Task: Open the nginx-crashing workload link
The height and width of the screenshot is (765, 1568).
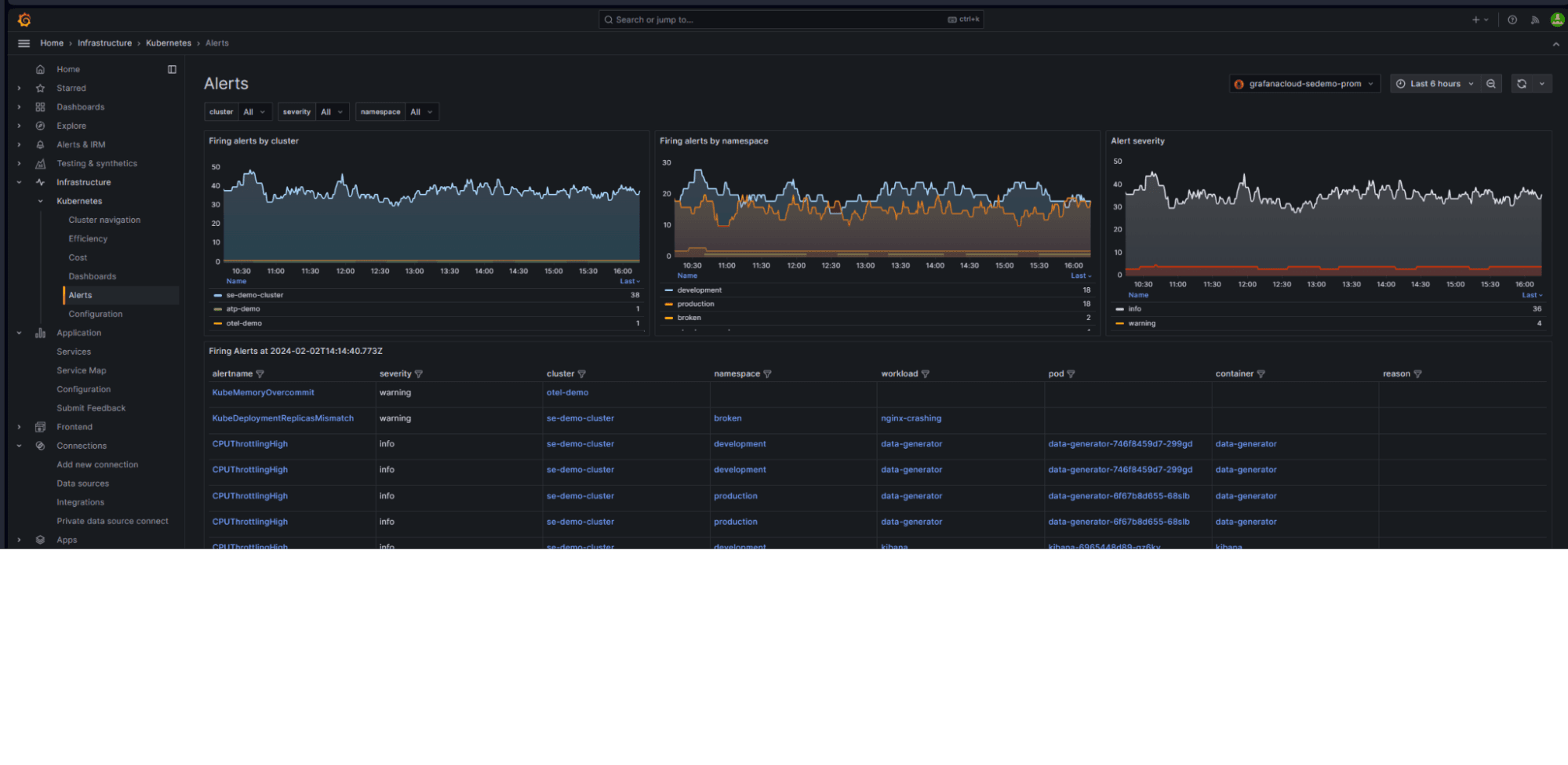Action: click(x=911, y=418)
